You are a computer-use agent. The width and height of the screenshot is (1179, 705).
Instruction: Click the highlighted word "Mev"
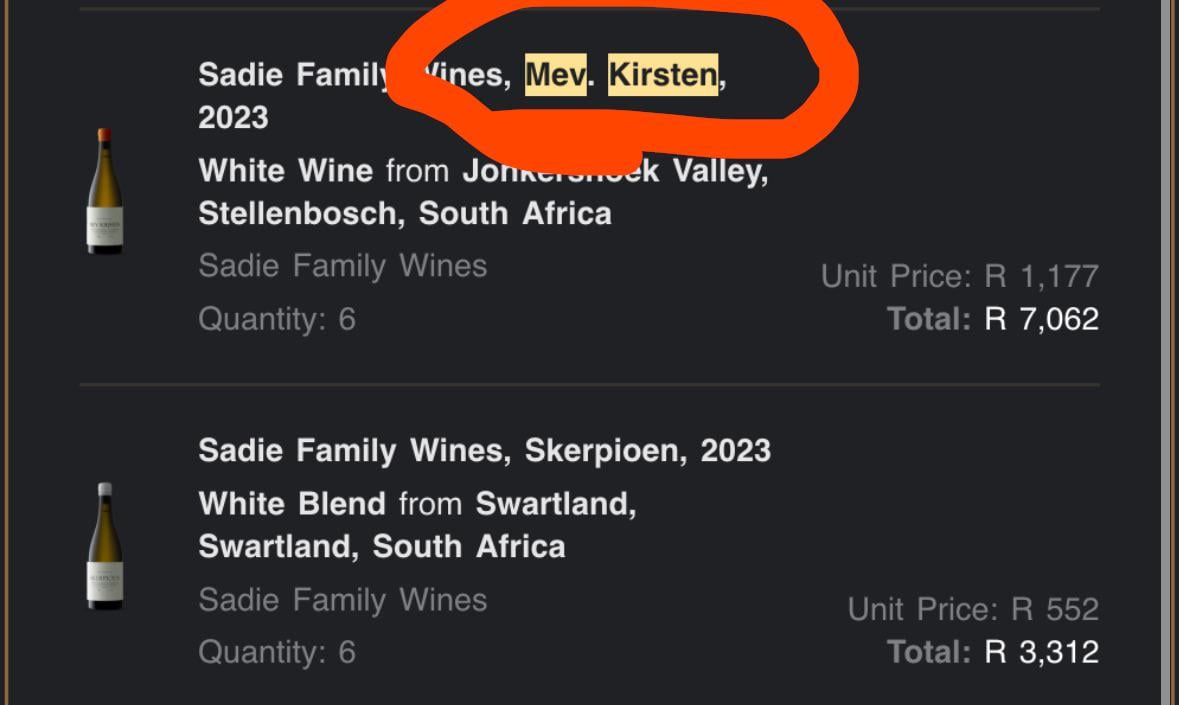tap(555, 74)
